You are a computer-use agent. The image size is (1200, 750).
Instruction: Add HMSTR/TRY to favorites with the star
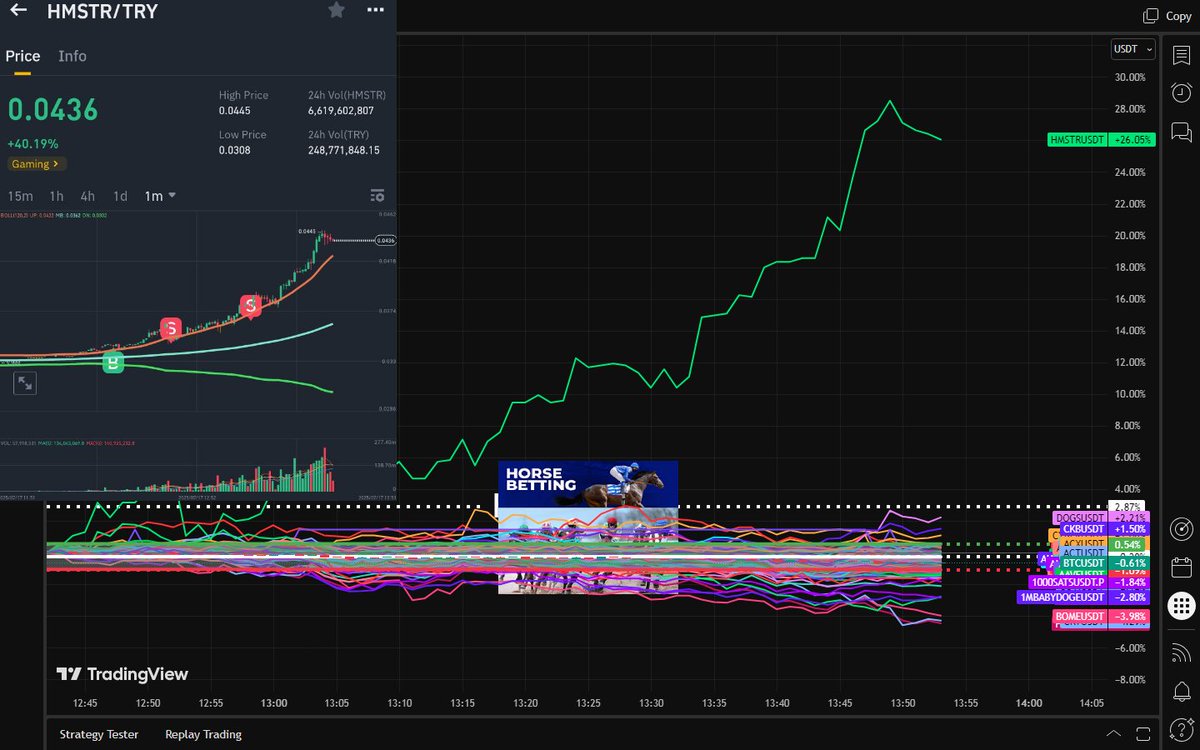(x=337, y=10)
